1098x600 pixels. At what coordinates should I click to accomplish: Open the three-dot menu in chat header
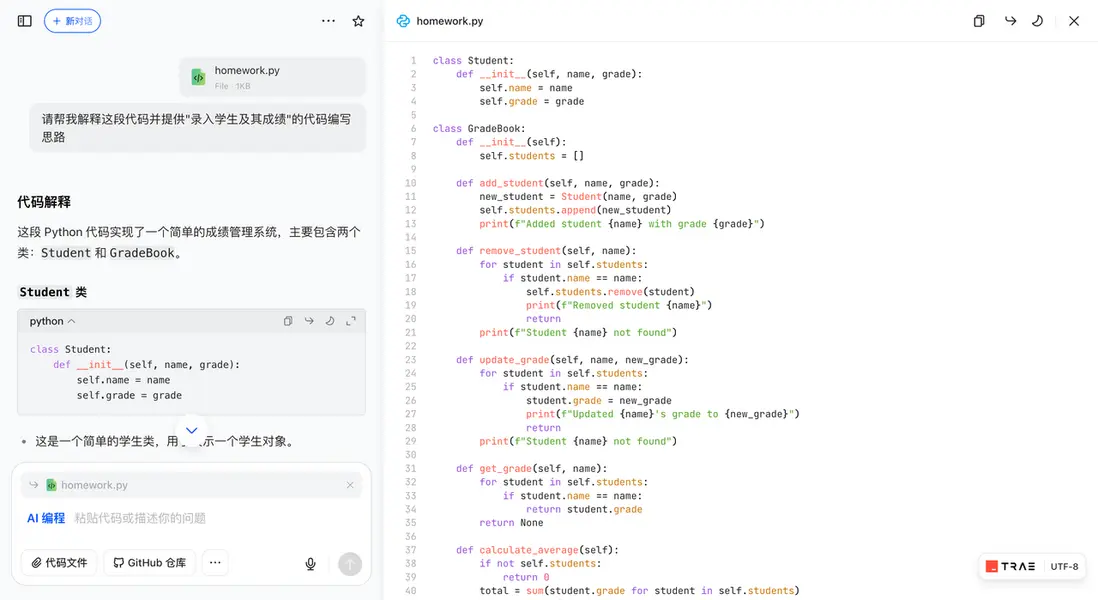328,21
